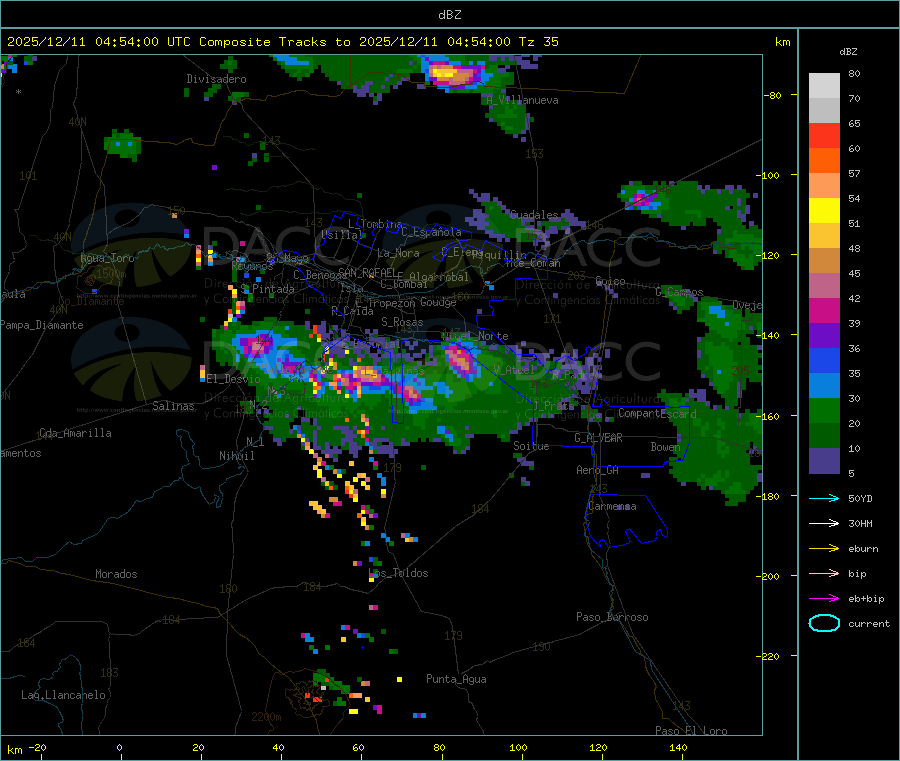This screenshot has height=761, width=900.
Task: Click the white 30HM arrow legend icon
Action: pos(824,523)
